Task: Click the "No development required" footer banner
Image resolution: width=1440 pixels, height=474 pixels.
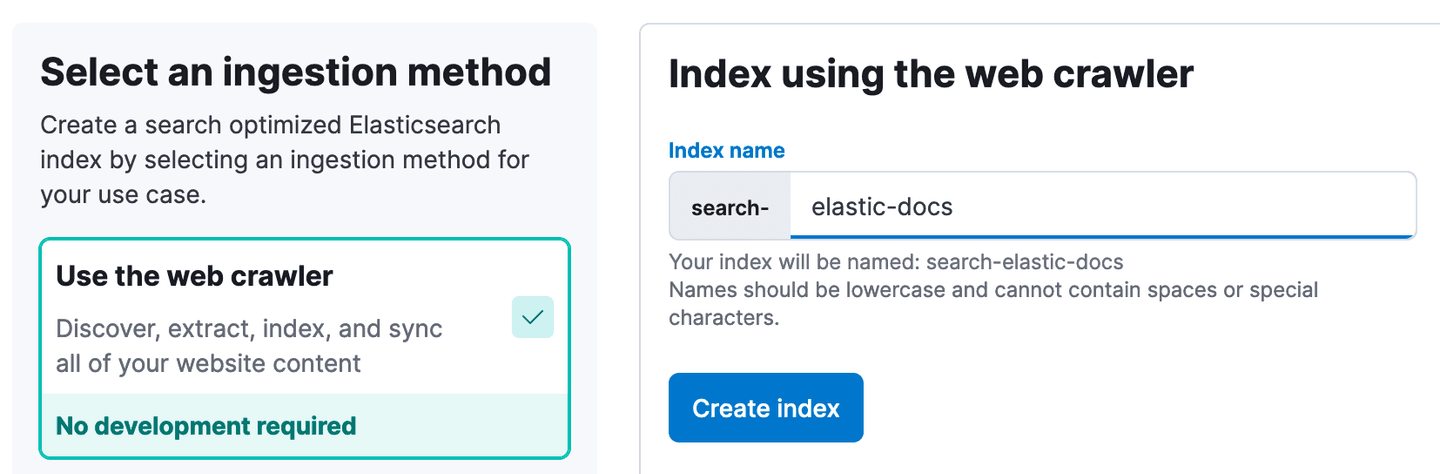Action: click(x=206, y=426)
